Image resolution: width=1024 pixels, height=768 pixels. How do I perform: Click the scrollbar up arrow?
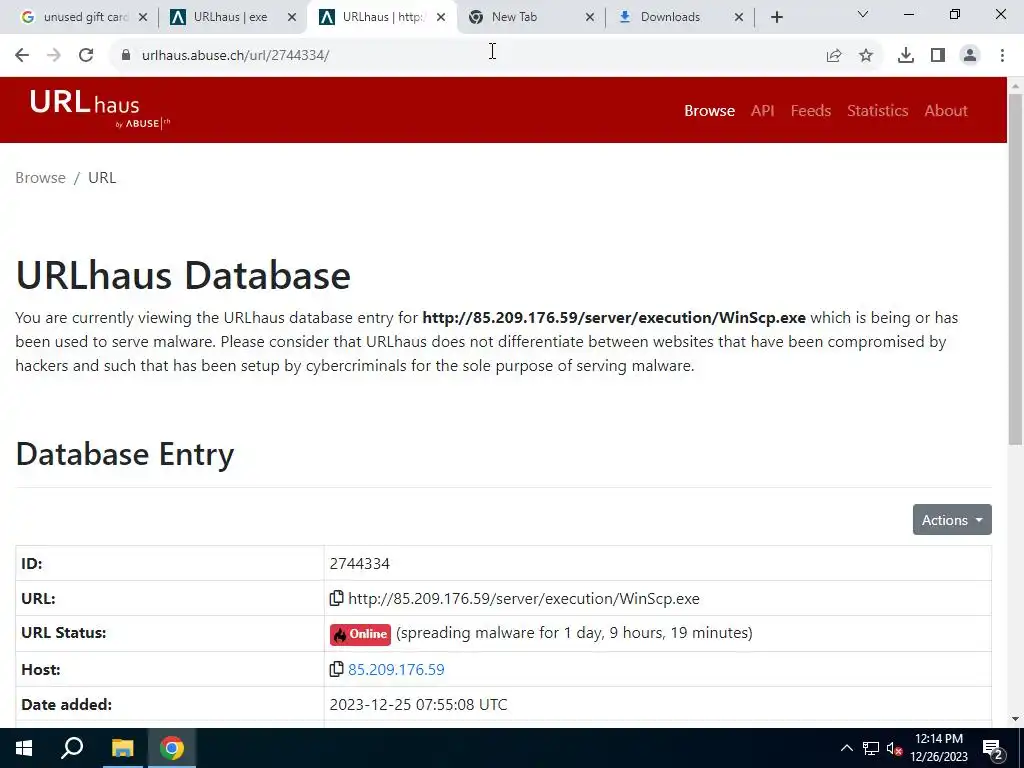(1015, 85)
